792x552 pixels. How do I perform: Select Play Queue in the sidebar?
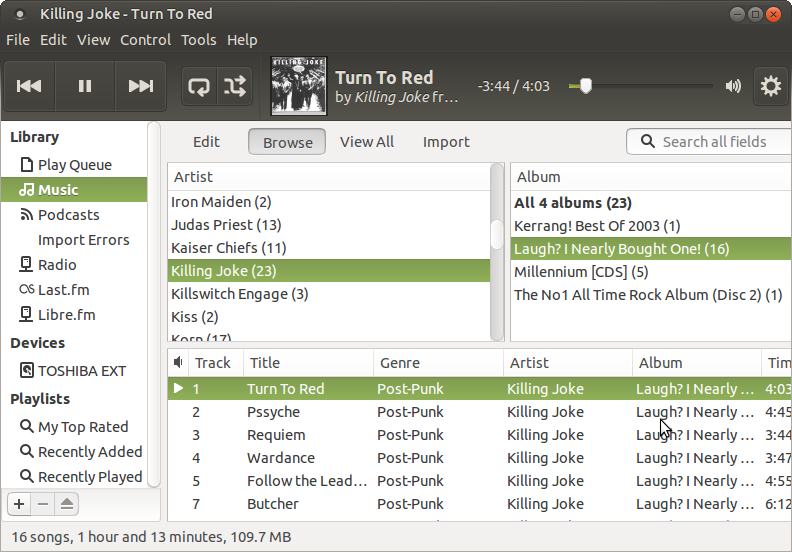click(x=74, y=165)
